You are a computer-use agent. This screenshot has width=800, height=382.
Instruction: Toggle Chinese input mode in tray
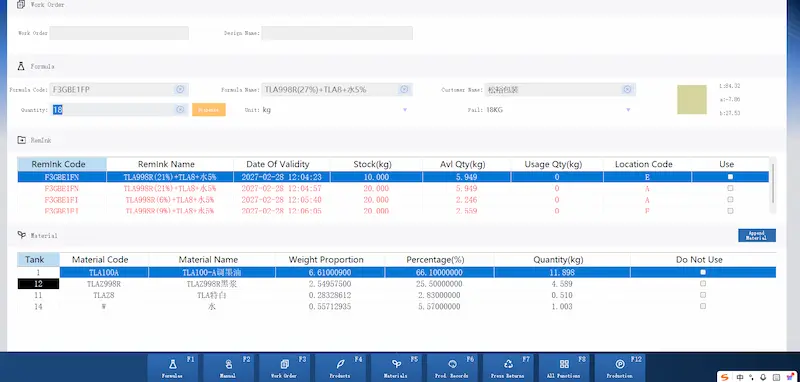coord(740,377)
